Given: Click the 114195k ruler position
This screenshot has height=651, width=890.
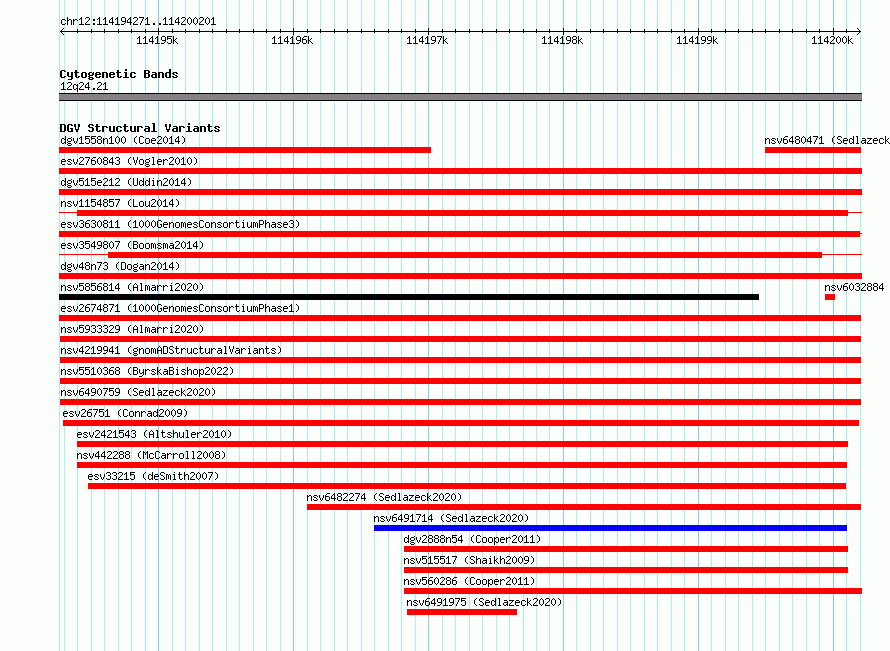Looking at the screenshot, I should tap(157, 40).
